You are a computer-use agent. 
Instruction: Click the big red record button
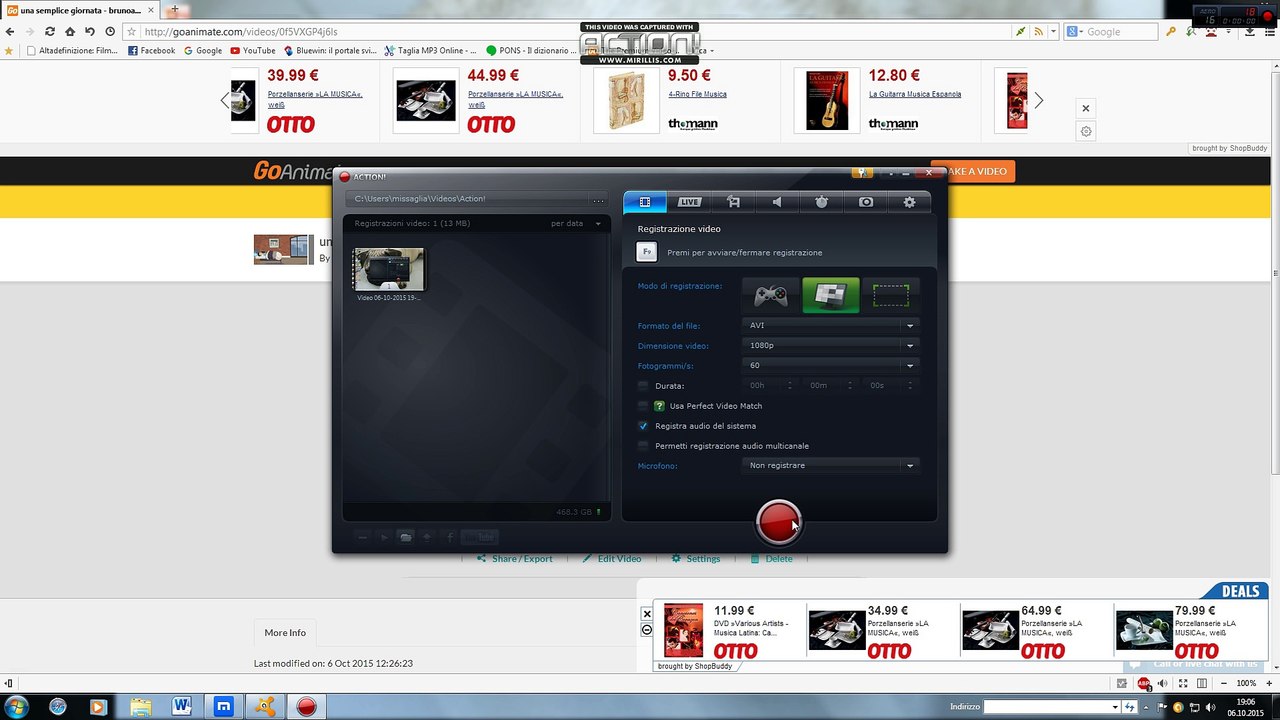coord(778,521)
